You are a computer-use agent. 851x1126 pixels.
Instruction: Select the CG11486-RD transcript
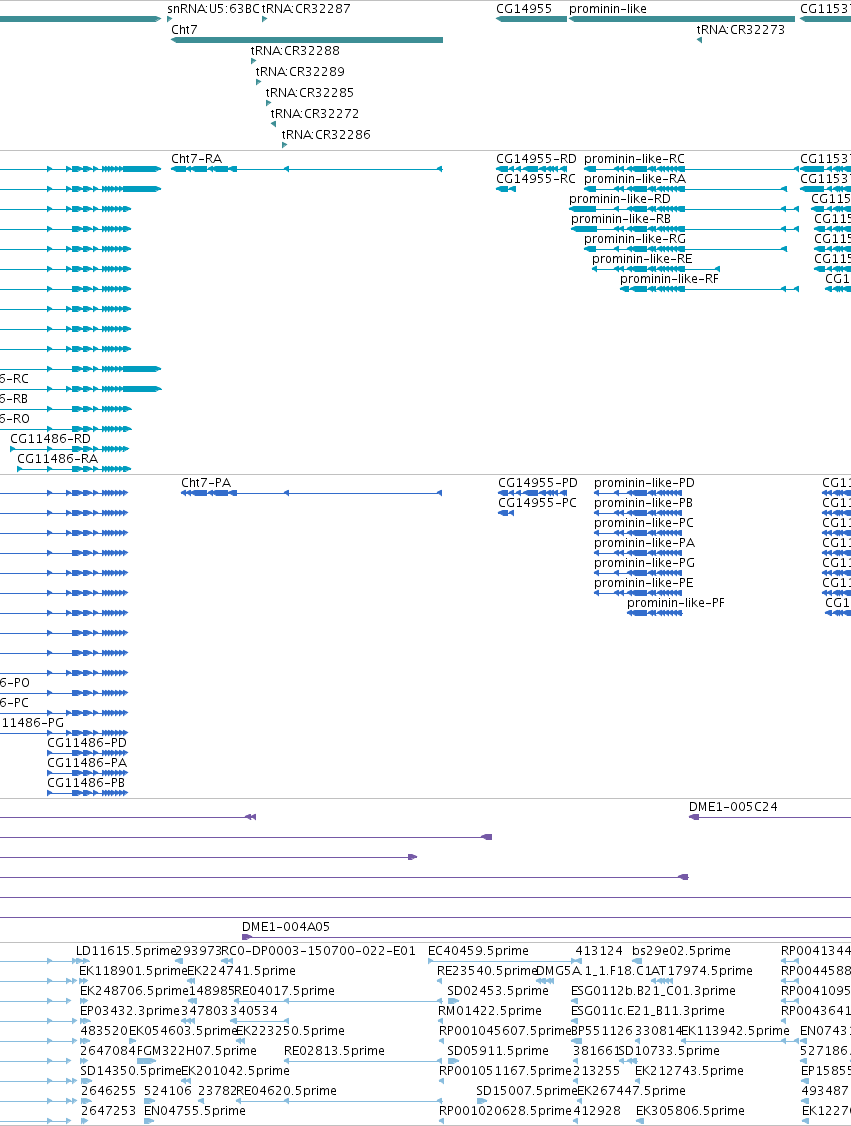[x=70, y=449]
